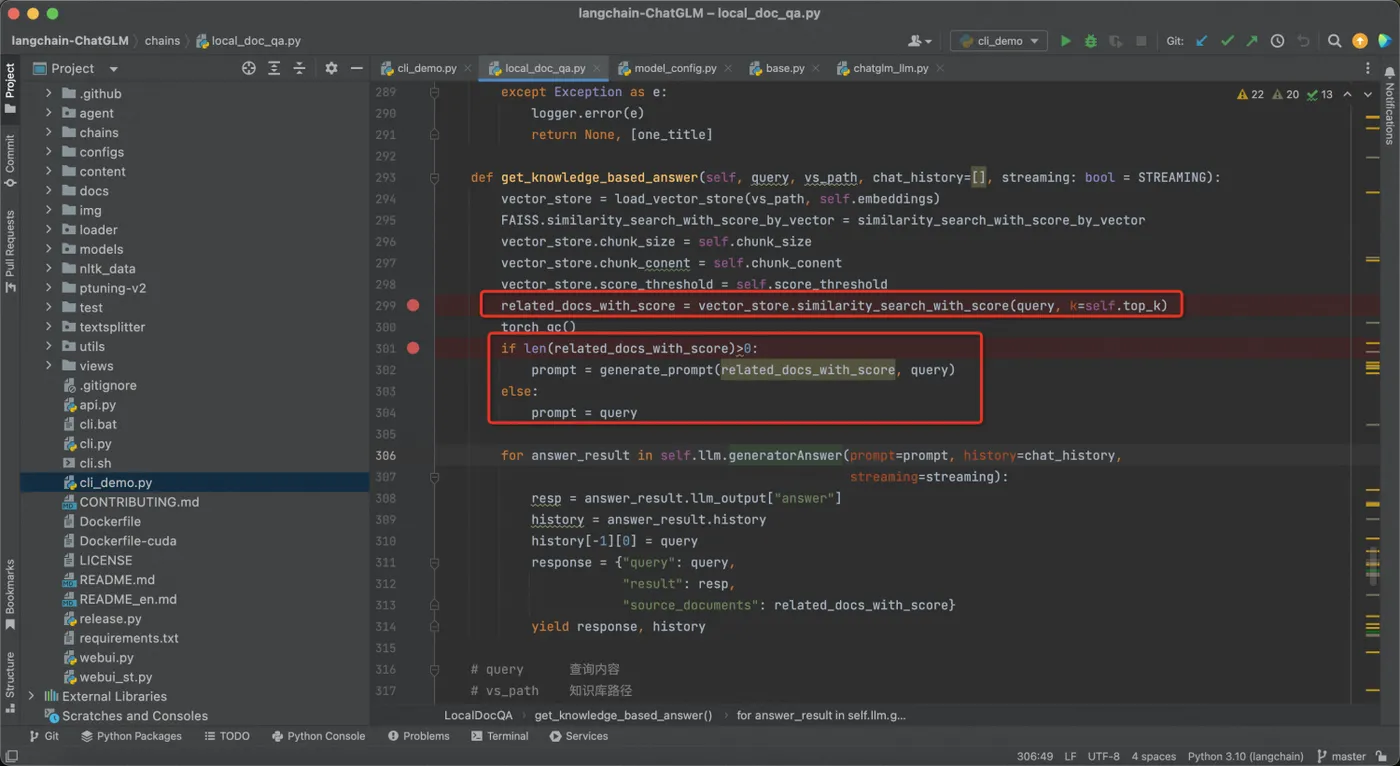This screenshot has width=1400, height=766.
Task: Expand the agent folder
Action: pyautogui.click(x=49, y=113)
